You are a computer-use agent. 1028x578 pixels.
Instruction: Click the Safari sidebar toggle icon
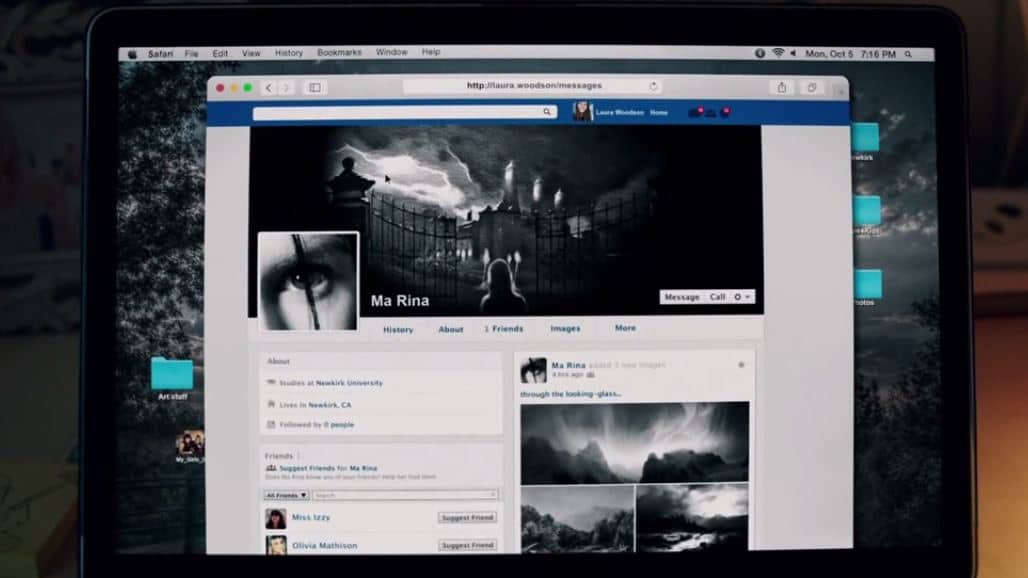315,88
